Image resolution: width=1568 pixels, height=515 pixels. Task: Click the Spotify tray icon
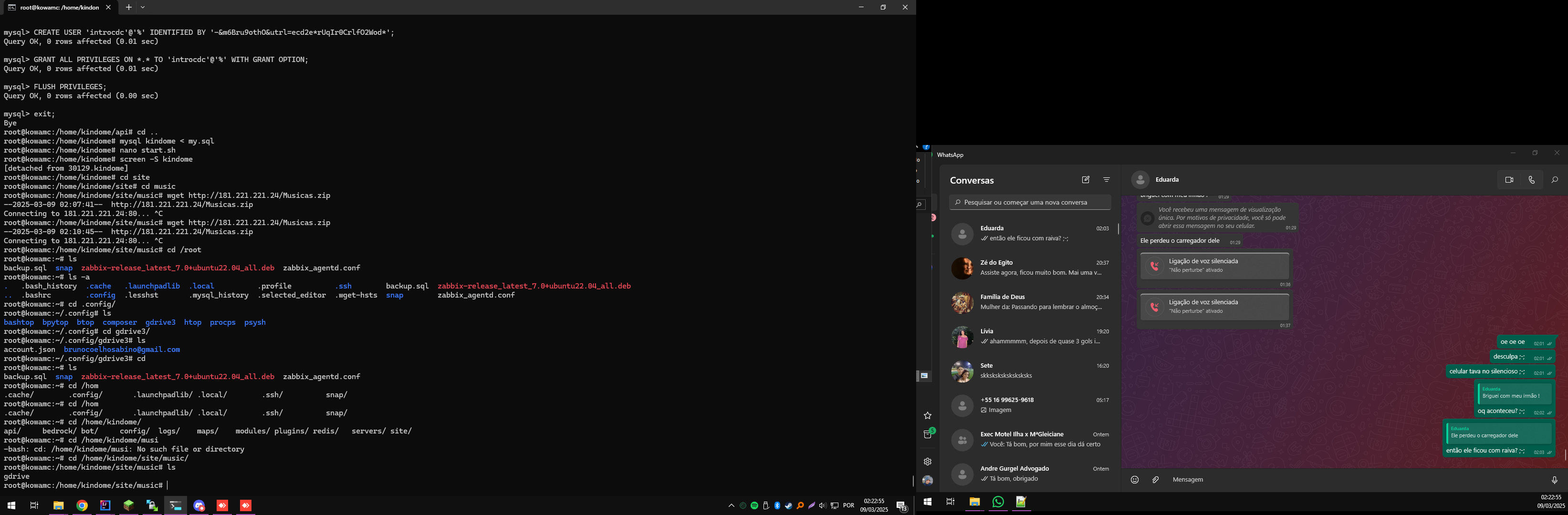[754, 506]
